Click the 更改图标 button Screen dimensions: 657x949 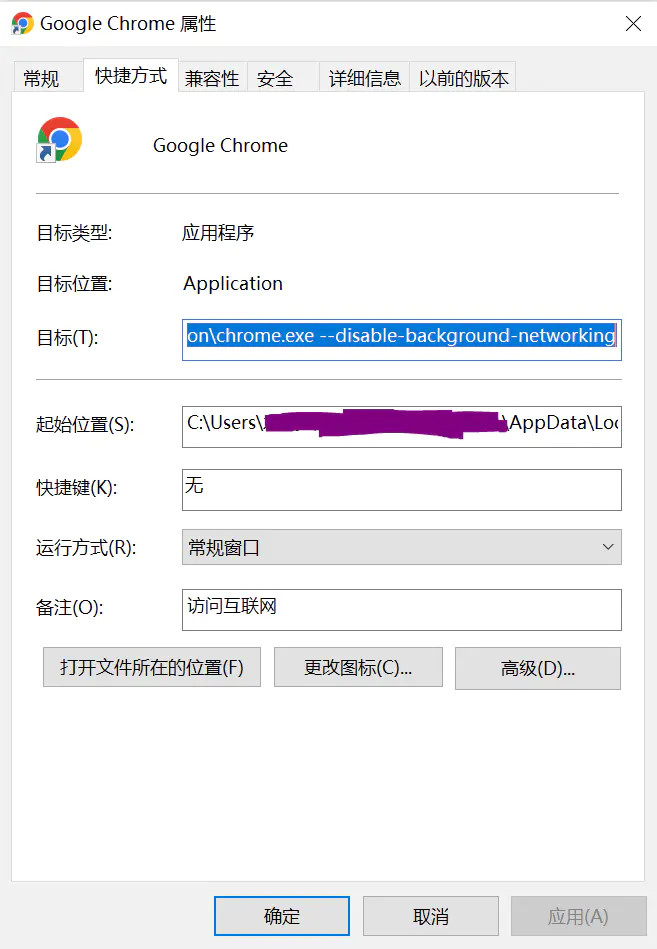[358, 667]
